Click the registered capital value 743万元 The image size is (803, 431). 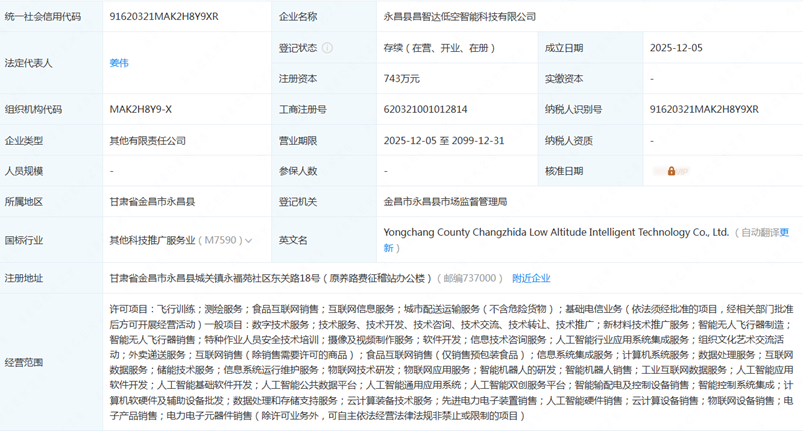click(x=402, y=78)
